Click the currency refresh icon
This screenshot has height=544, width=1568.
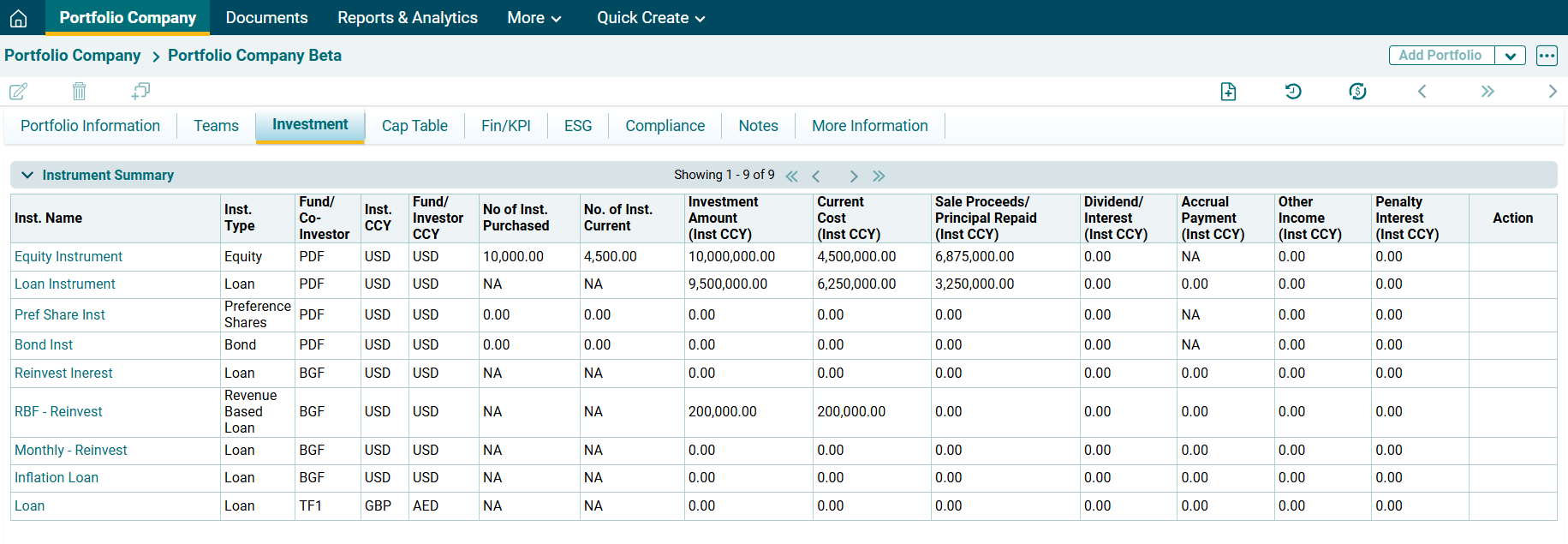(x=1357, y=92)
